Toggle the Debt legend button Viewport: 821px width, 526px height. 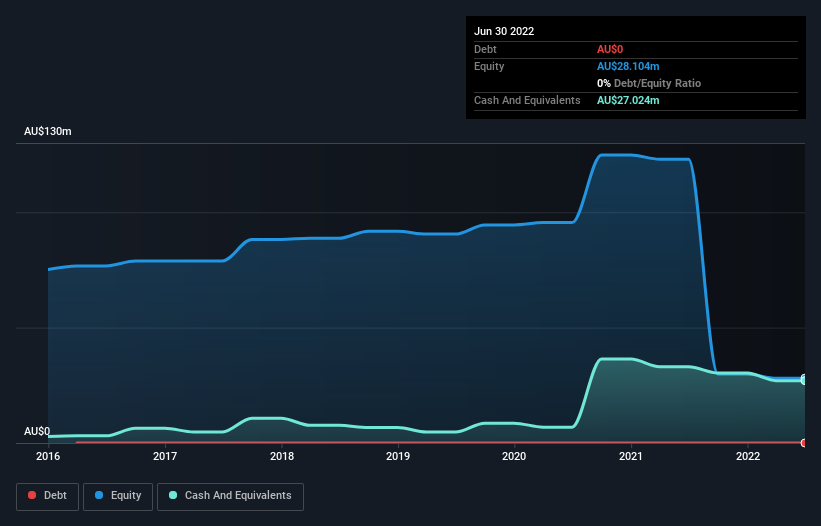[47, 496]
